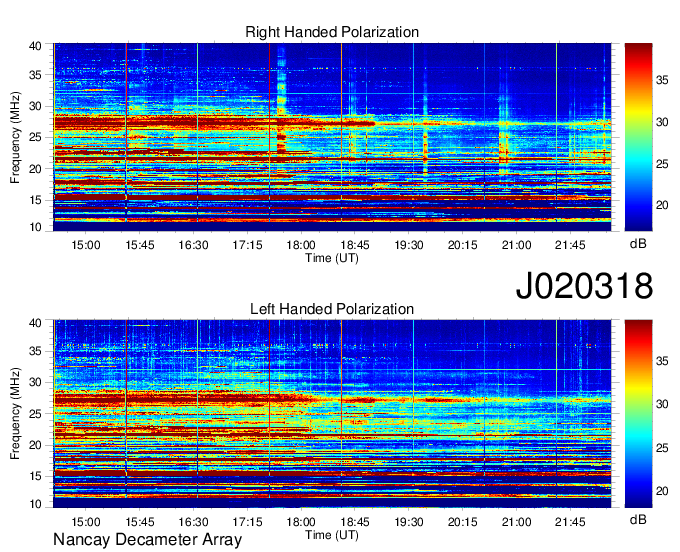Click the color scale bar of right-handed plot

(x=638, y=137)
